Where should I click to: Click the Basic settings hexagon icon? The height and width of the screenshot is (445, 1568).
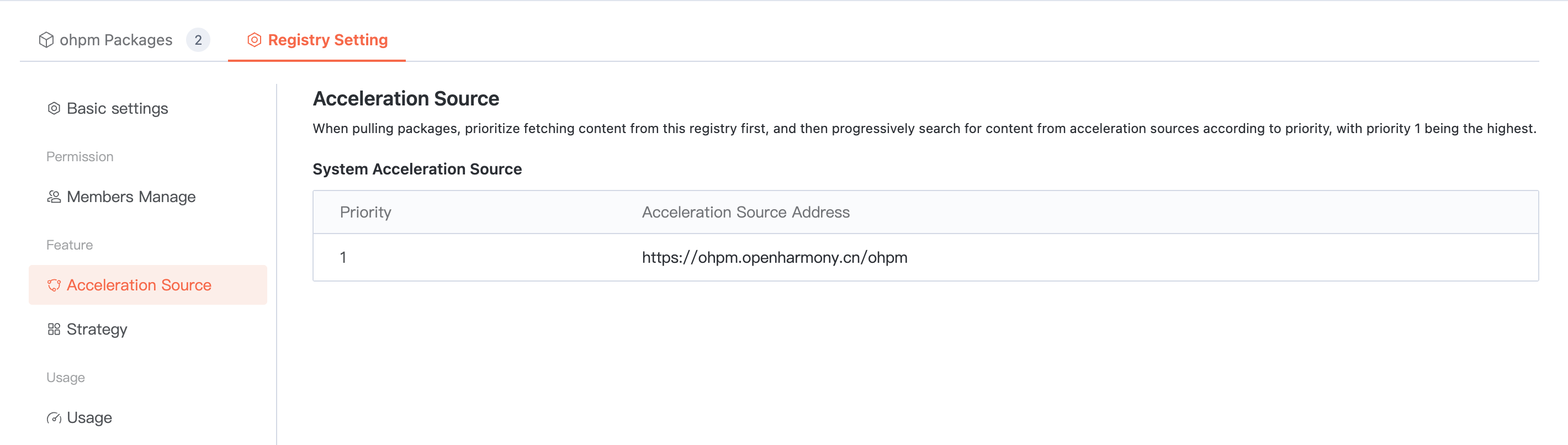[54, 108]
